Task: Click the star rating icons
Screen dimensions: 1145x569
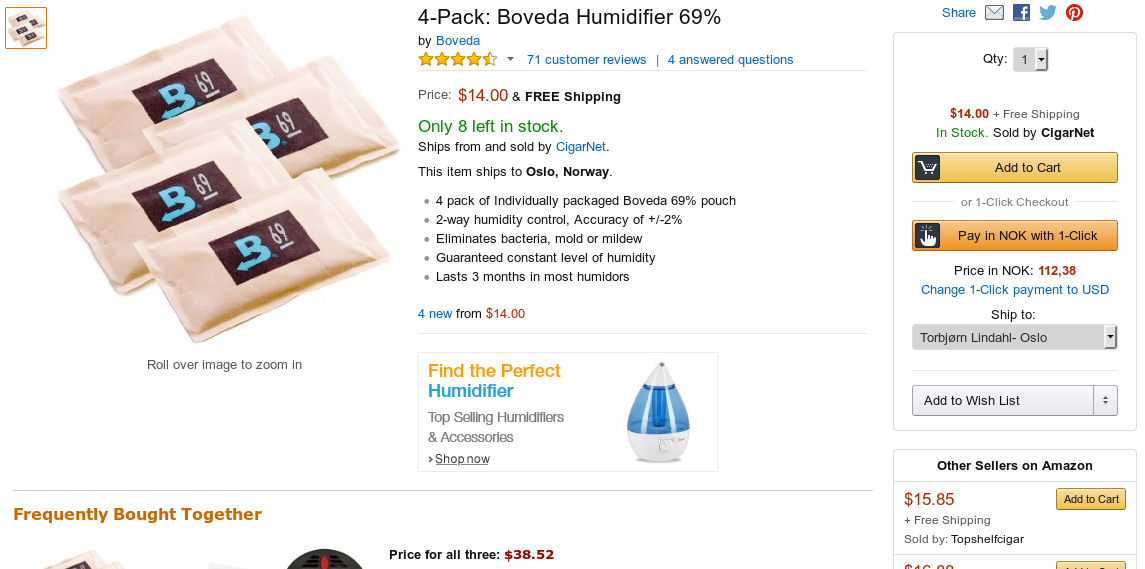Action: (458, 59)
